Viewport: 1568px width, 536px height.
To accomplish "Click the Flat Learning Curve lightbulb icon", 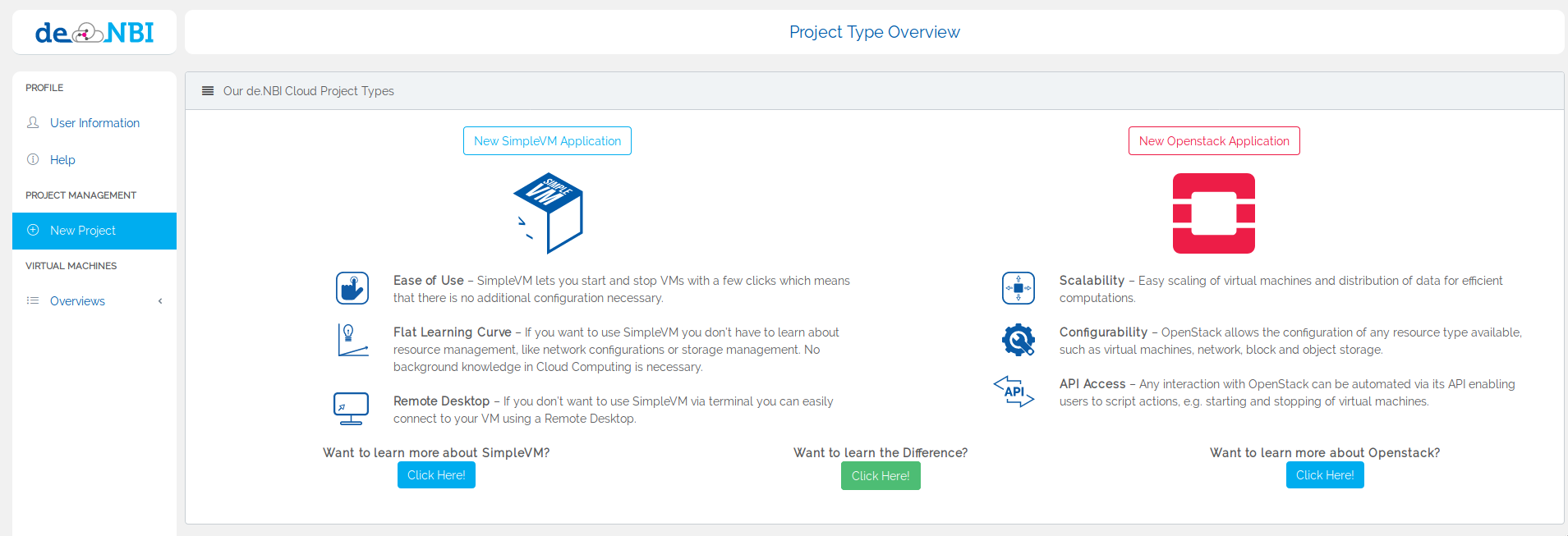I will coord(352,340).
